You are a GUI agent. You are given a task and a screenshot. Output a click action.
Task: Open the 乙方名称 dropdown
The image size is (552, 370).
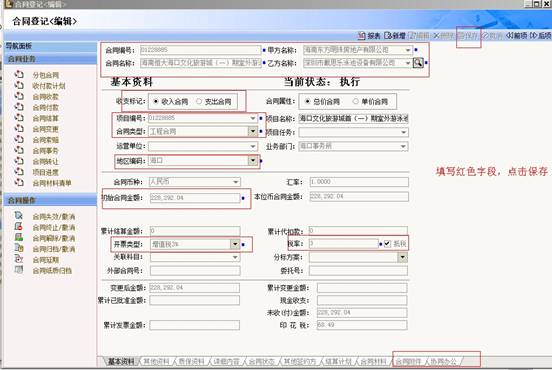(x=408, y=63)
